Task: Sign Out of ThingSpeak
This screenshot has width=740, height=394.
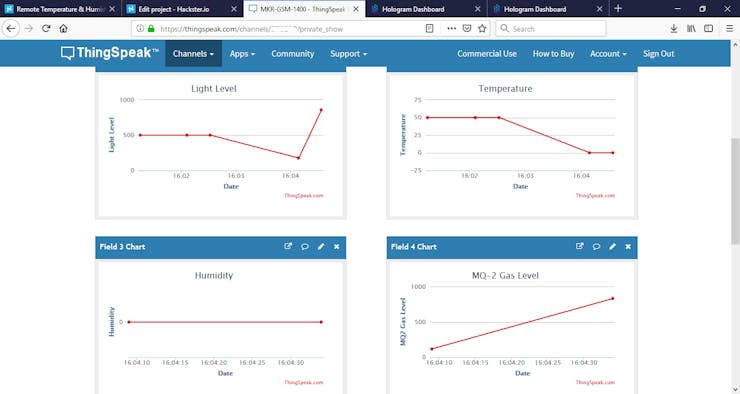Action: coord(658,54)
